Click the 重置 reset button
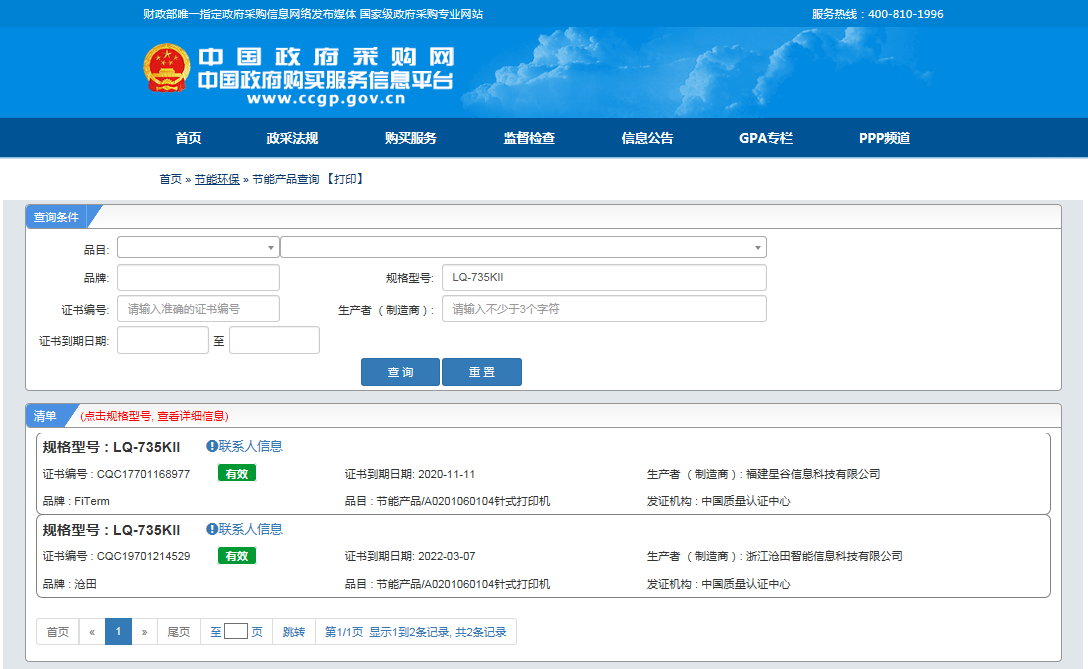Image resolution: width=1088 pixels, height=669 pixels. pyautogui.click(x=482, y=372)
